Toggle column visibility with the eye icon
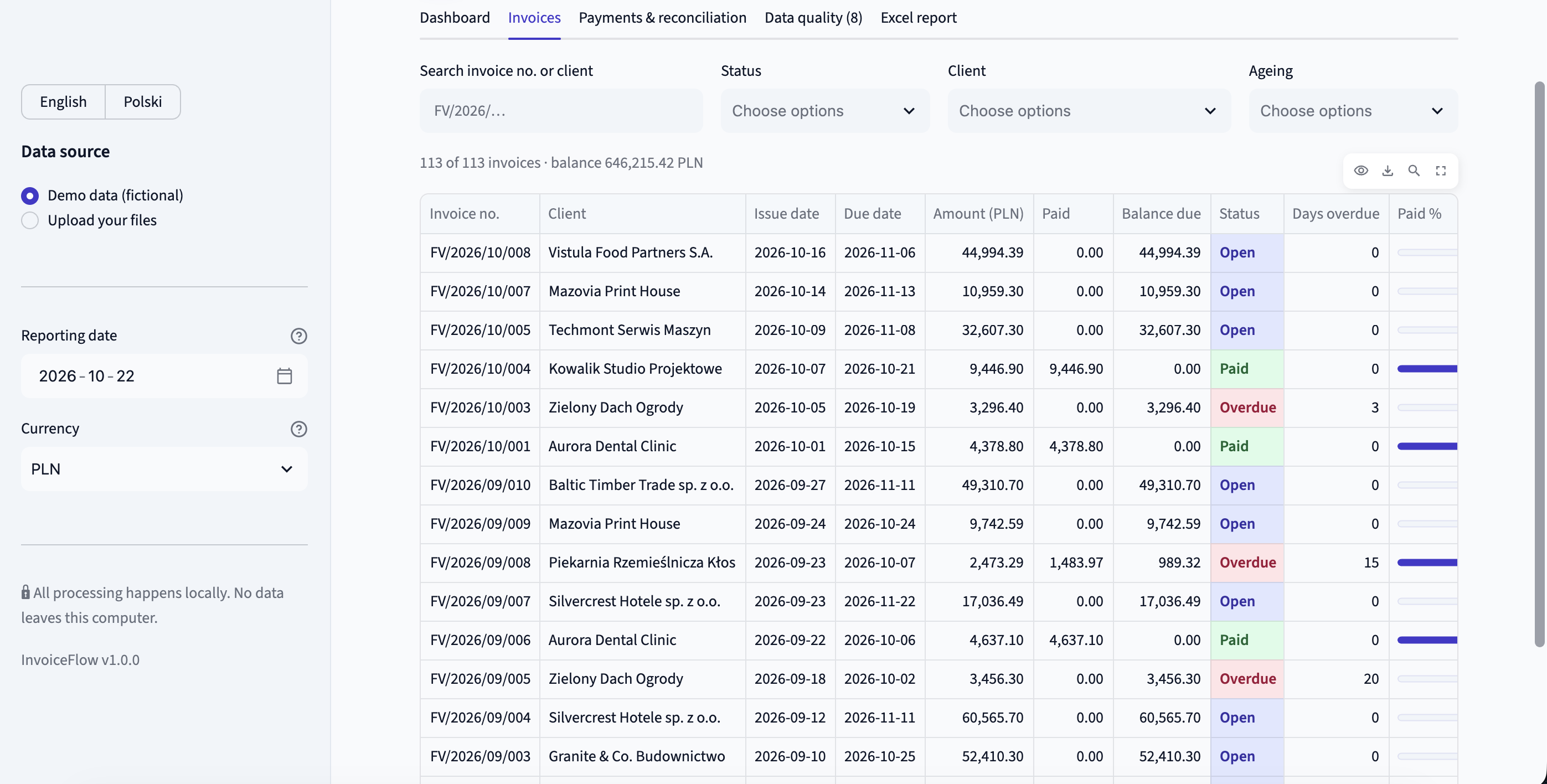The height and width of the screenshot is (784, 1547). 1361,171
